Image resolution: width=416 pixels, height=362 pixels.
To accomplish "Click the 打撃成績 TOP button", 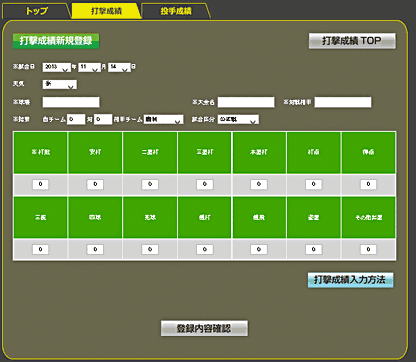I will tap(352, 41).
